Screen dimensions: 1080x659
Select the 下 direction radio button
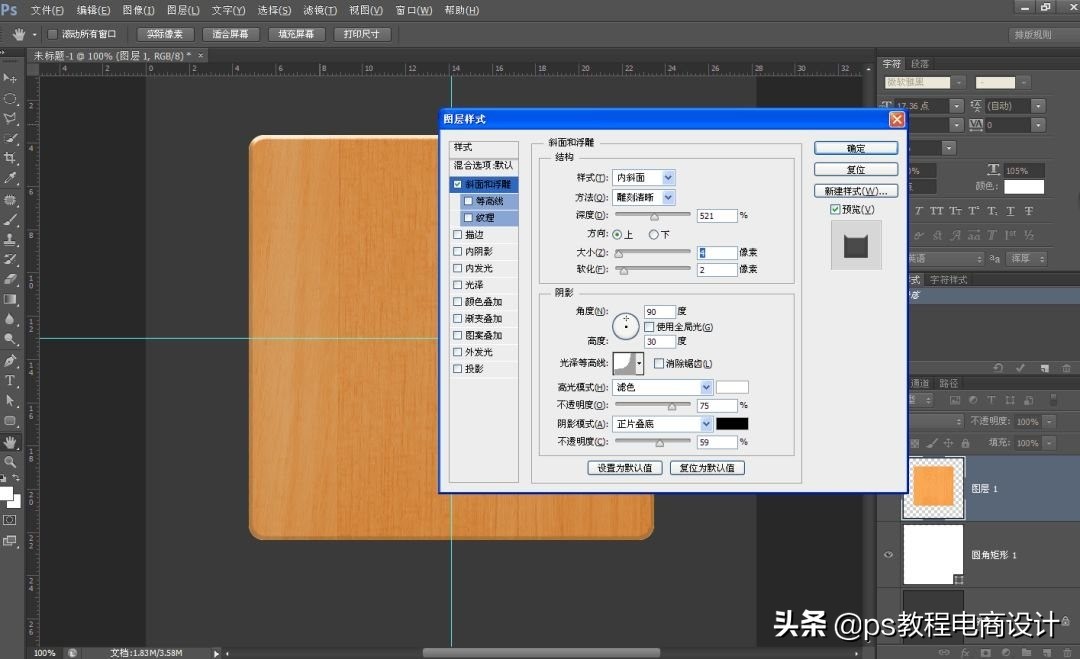(654, 234)
